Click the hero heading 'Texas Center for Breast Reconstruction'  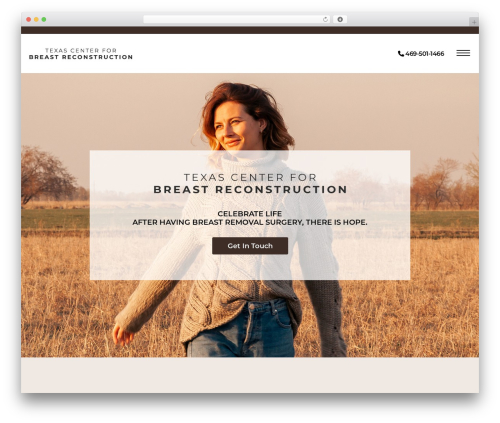tap(250, 183)
